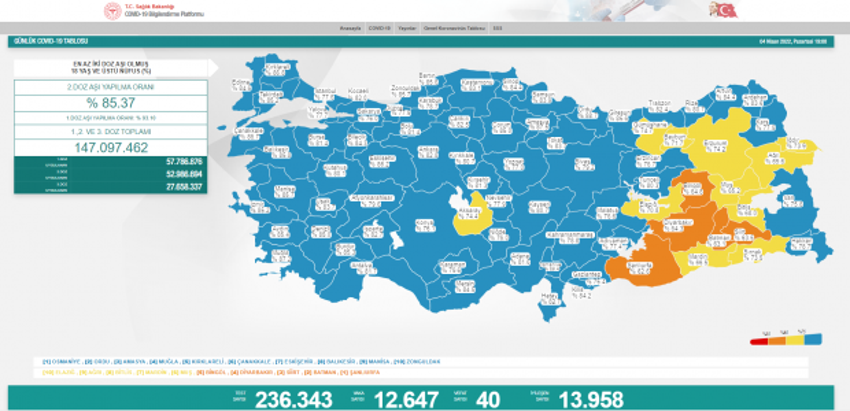Select Konya province on the map
The height and width of the screenshot is (411, 850).
426,227
